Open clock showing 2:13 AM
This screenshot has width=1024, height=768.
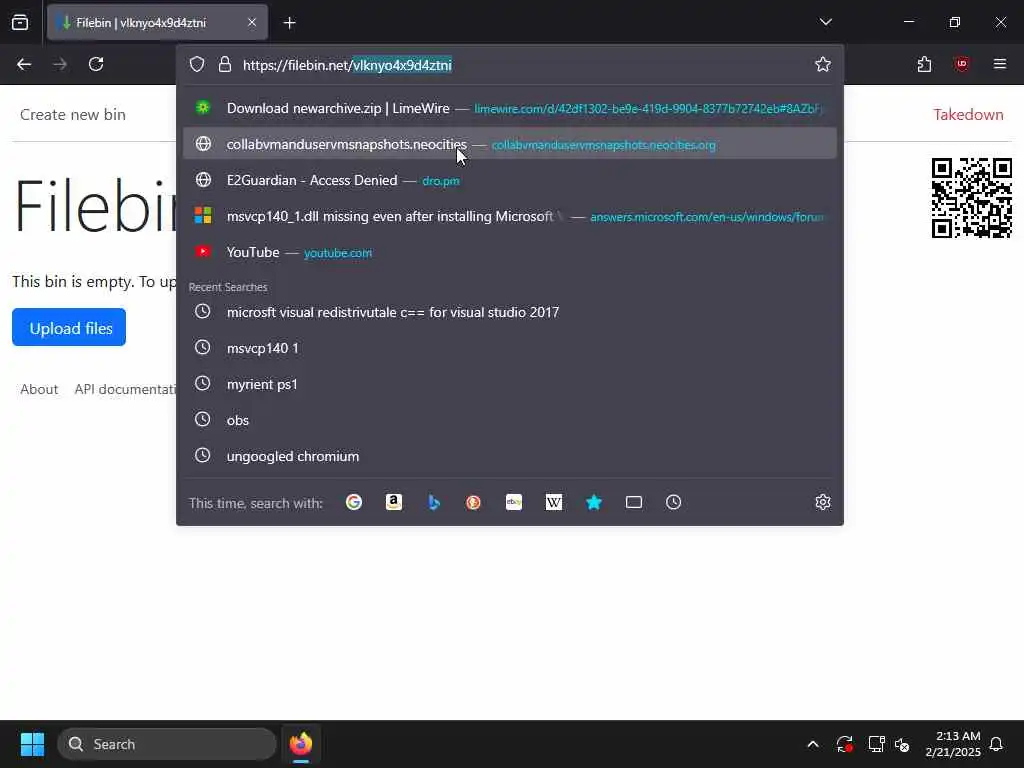(x=953, y=744)
